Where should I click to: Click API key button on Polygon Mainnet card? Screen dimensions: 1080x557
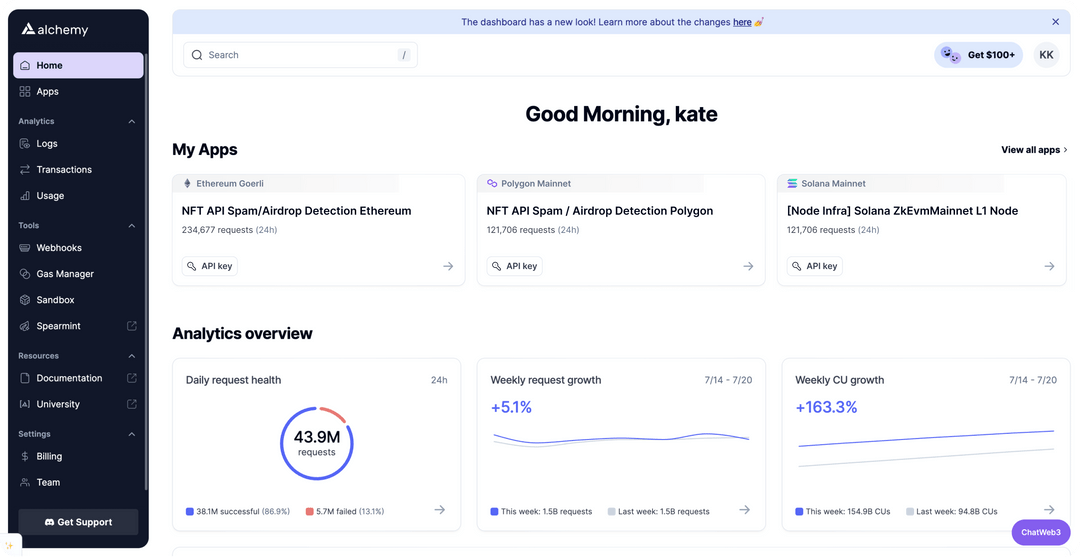(x=515, y=266)
